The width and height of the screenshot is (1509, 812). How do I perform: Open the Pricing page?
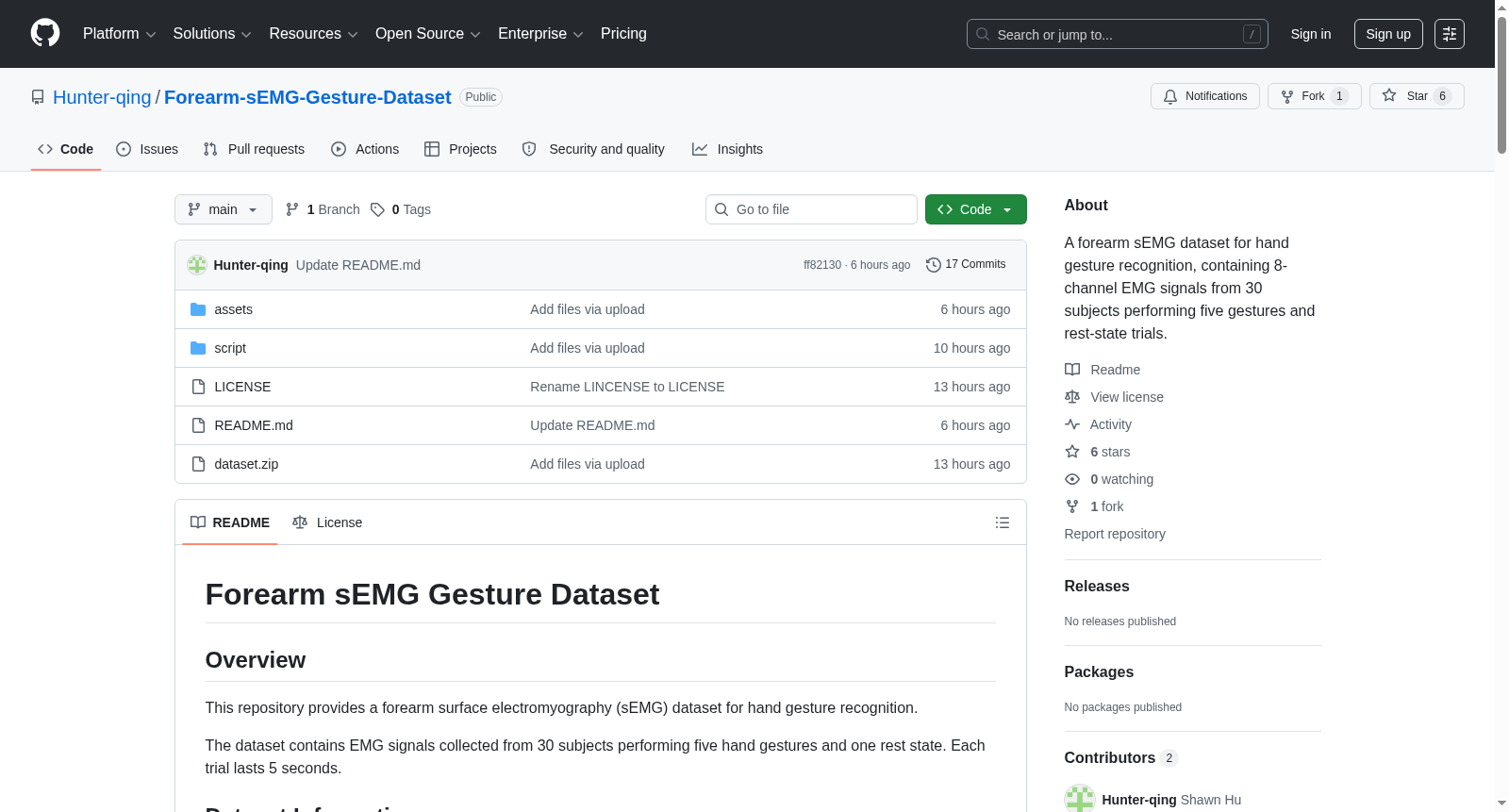click(x=623, y=34)
